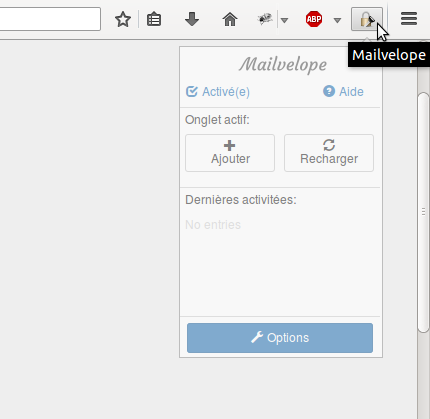Click the bug extension icon
This screenshot has width=430, height=419.
point(265,19)
